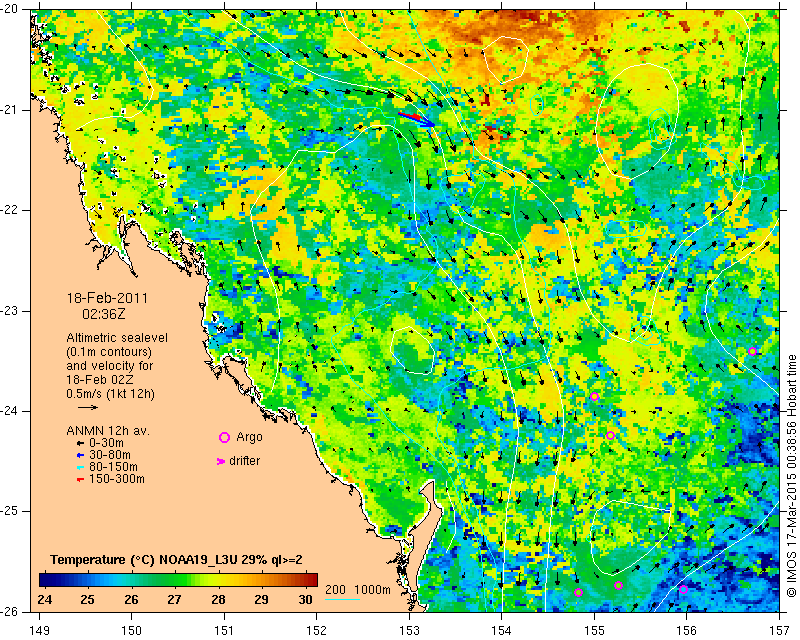Select the blue 30-80m arrow legend symbol

(x=80, y=455)
